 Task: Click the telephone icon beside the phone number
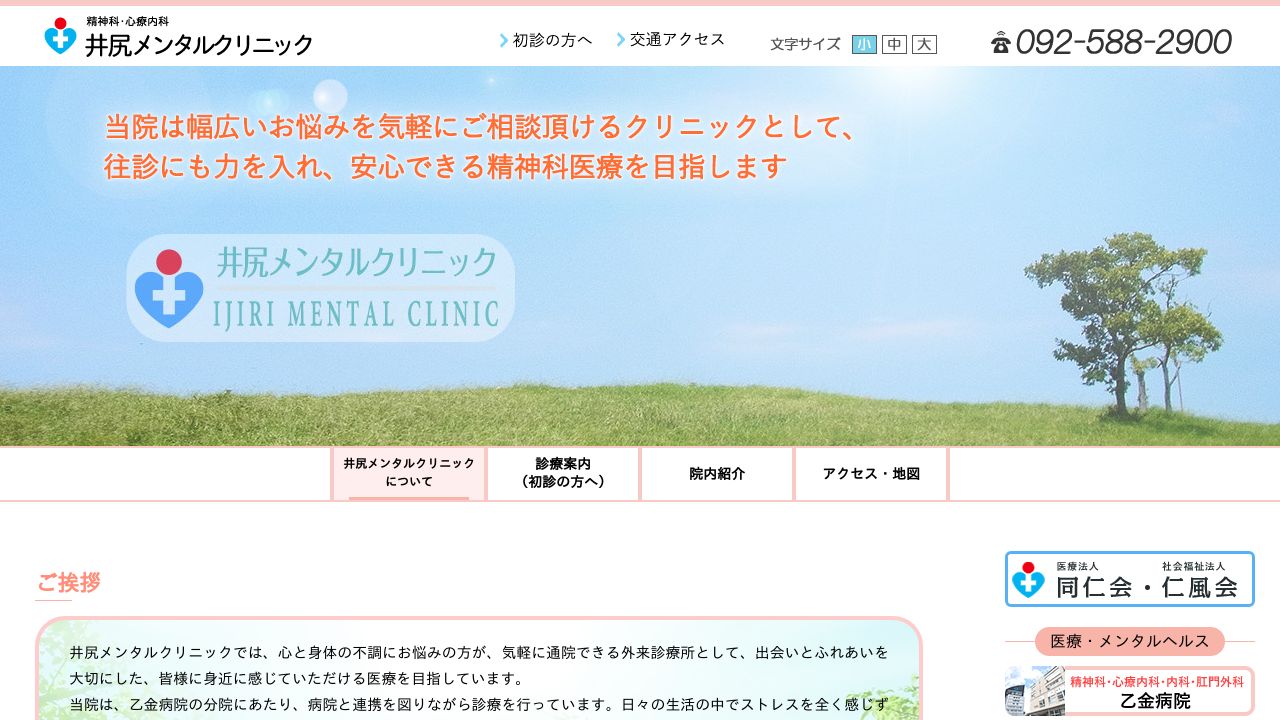pos(1002,42)
